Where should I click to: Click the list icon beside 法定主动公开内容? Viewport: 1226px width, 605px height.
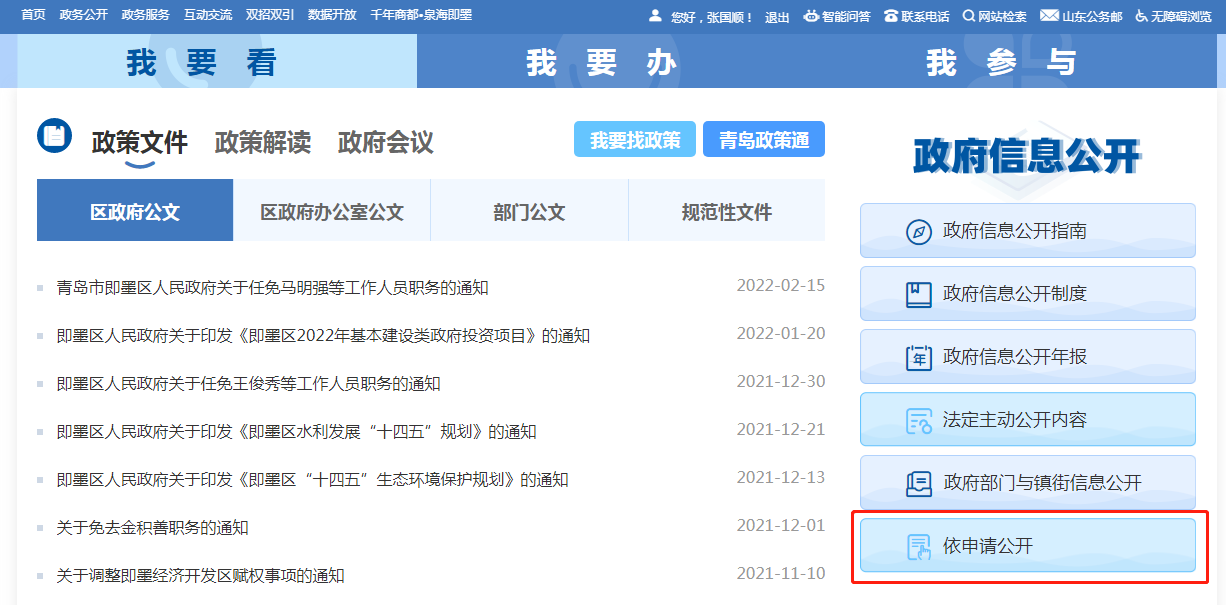tap(918, 420)
